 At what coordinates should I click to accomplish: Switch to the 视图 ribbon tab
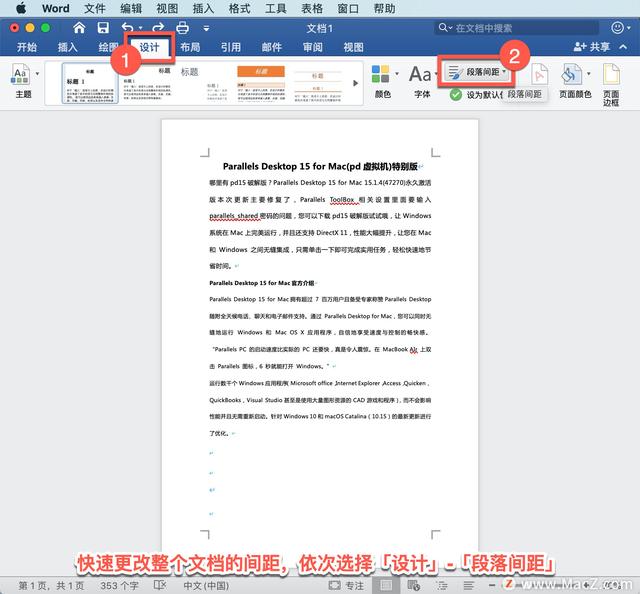click(353, 47)
